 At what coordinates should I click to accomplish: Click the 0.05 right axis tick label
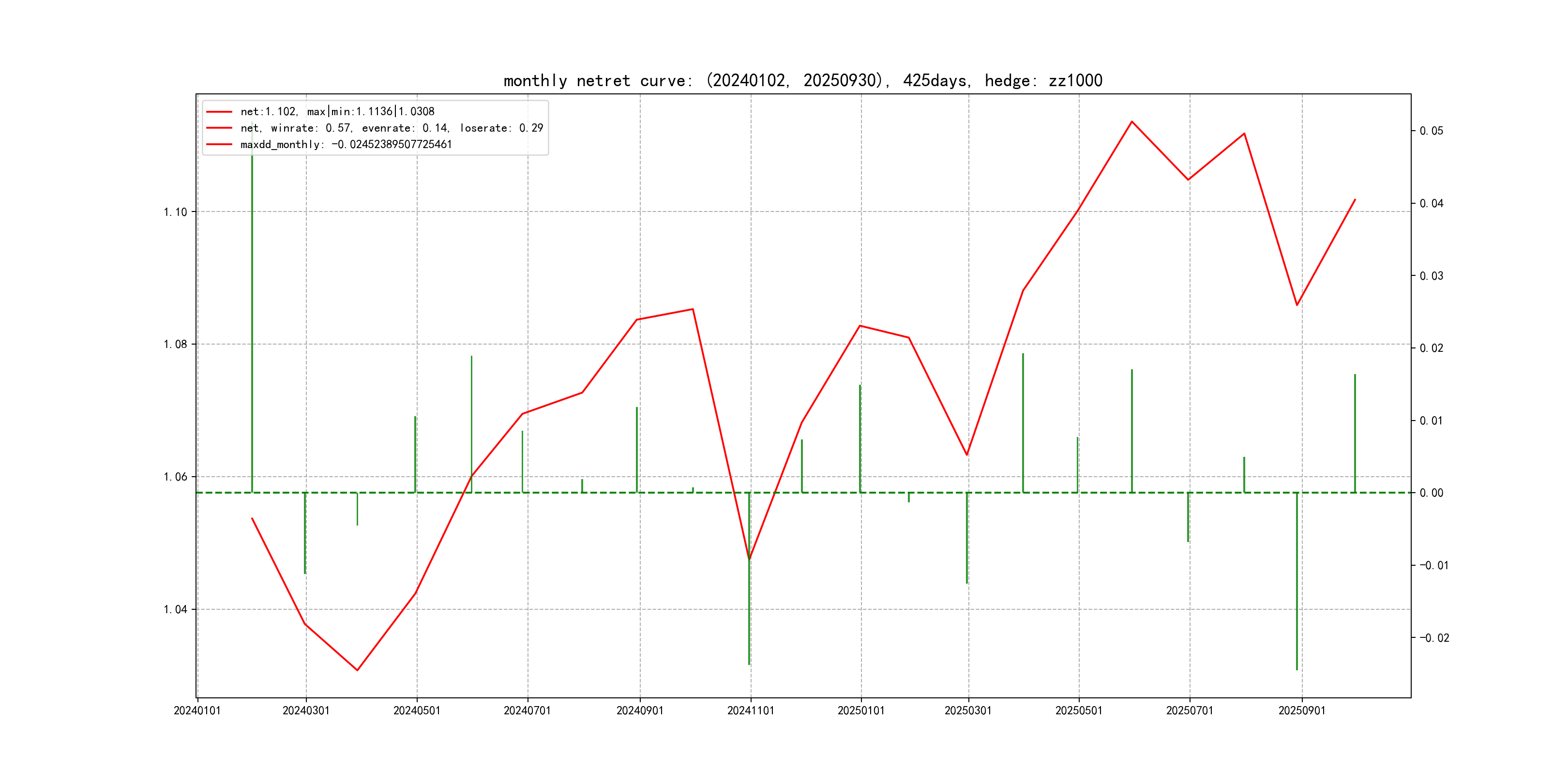pos(1431,131)
